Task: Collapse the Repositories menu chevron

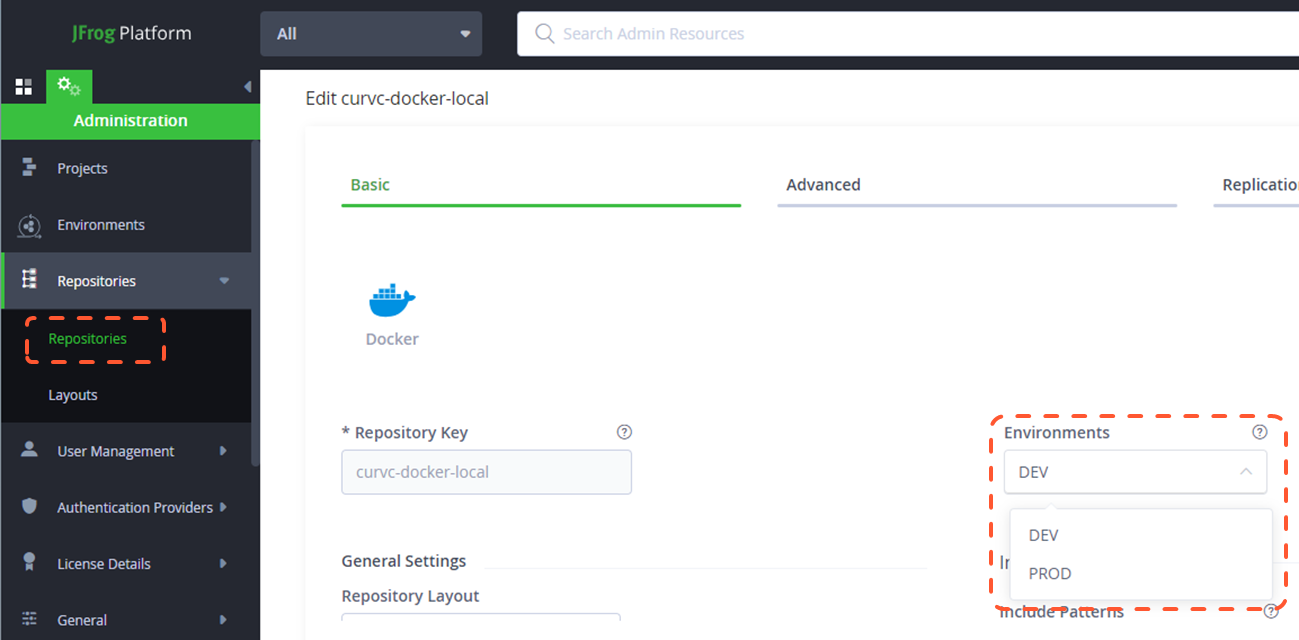Action: [224, 281]
